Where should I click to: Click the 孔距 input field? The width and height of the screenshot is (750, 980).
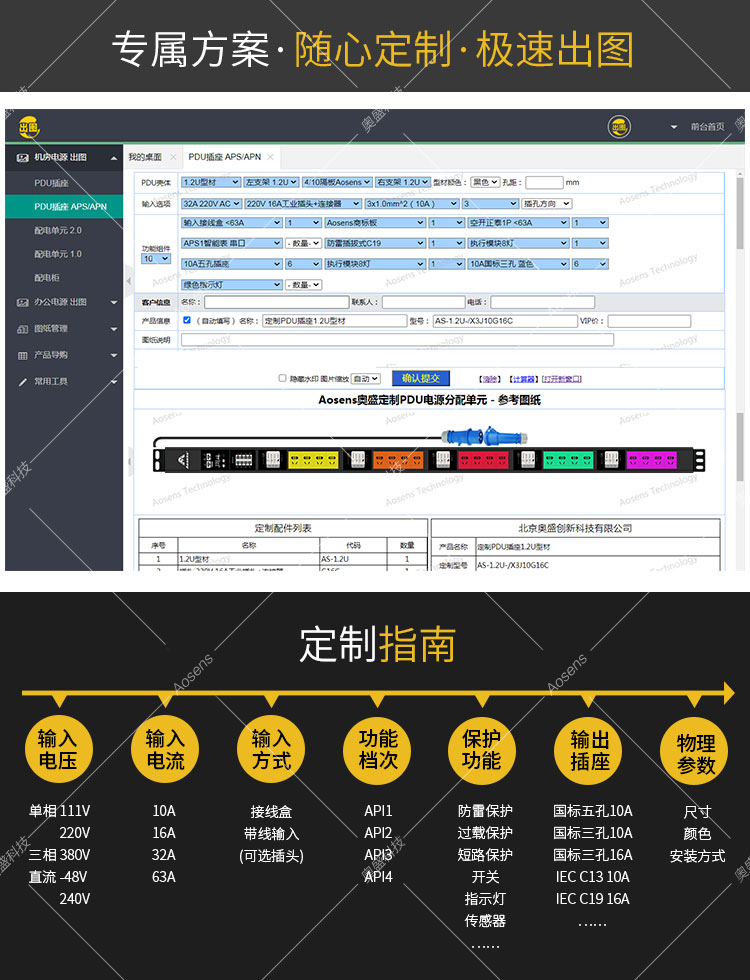(x=544, y=183)
